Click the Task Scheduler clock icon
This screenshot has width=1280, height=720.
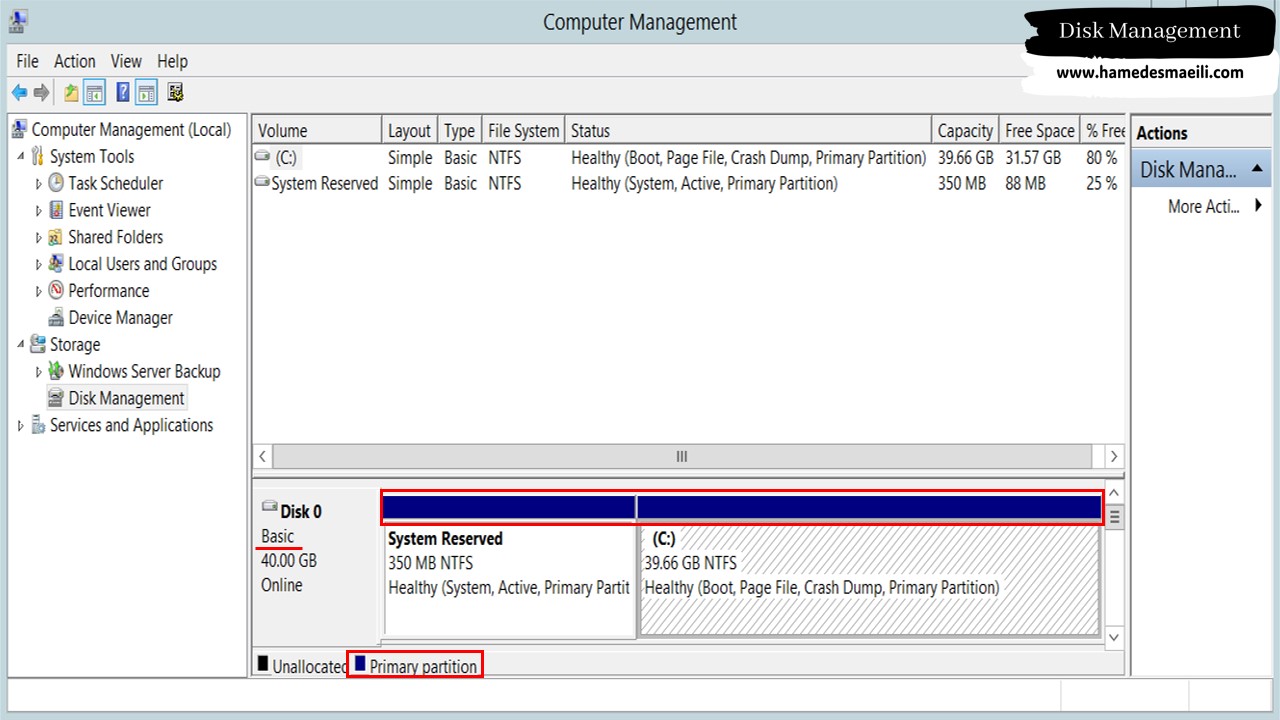(56, 183)
